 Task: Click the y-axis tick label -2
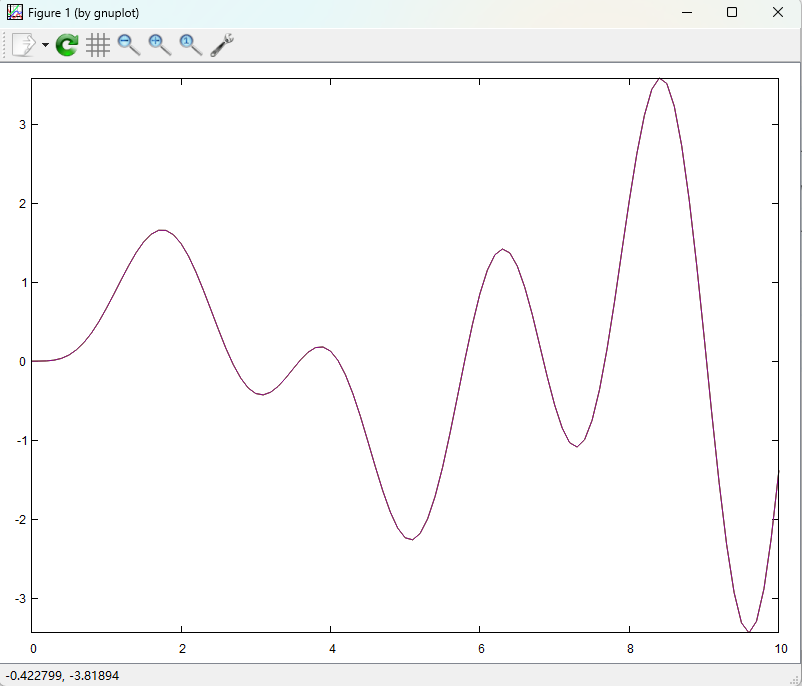[18, 519]
